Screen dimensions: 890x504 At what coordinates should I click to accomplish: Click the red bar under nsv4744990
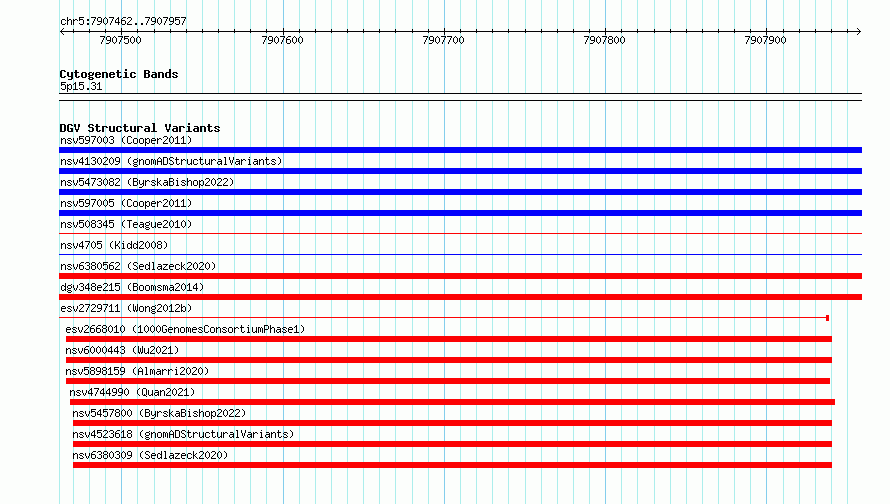point(452,402)
